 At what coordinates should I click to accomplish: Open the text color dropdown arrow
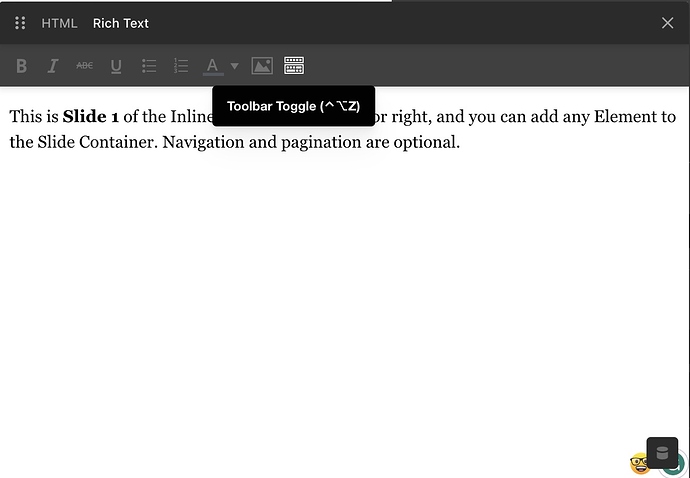[x=234, y=66]
